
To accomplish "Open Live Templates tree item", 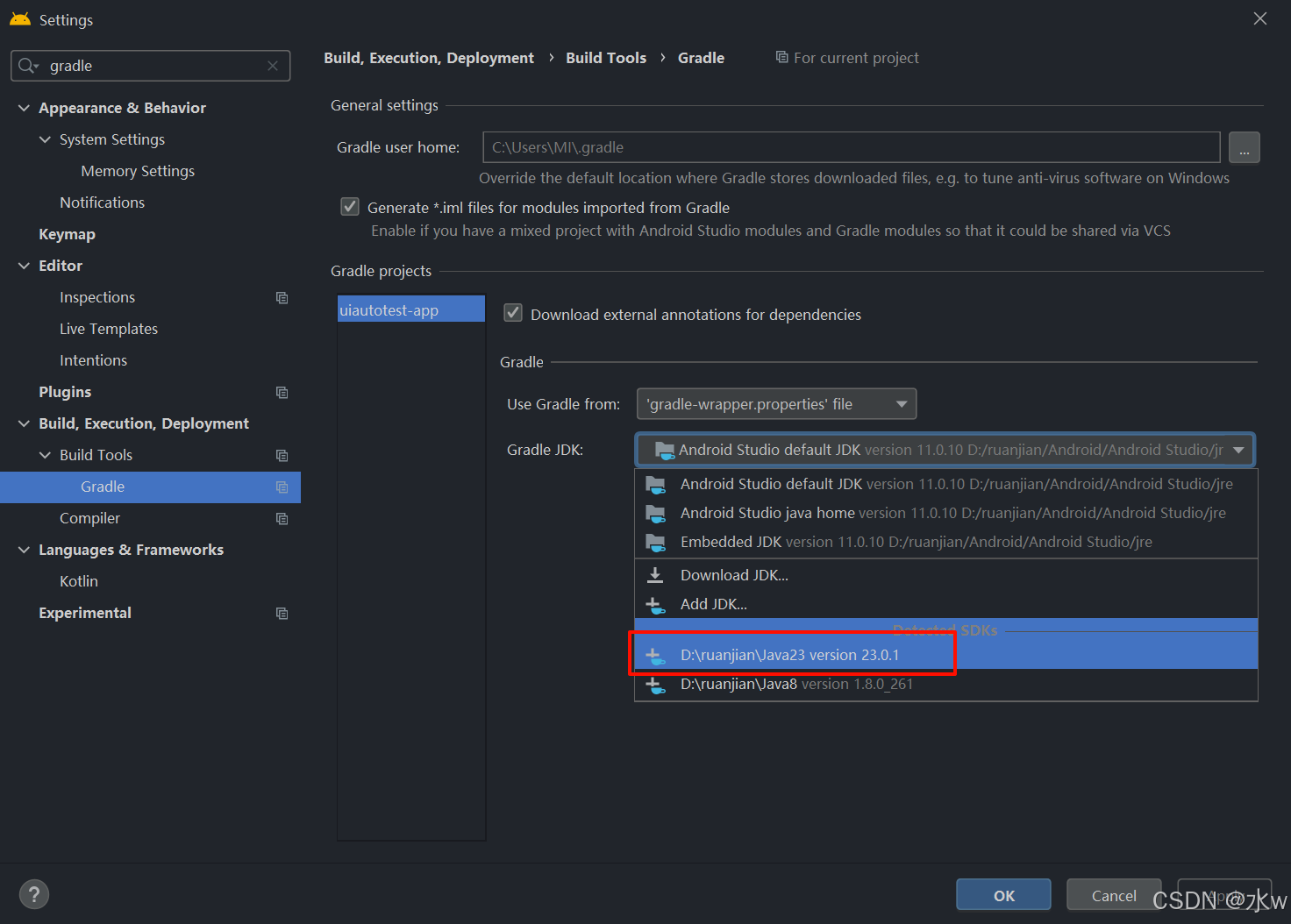I will [x=109, y=329].
